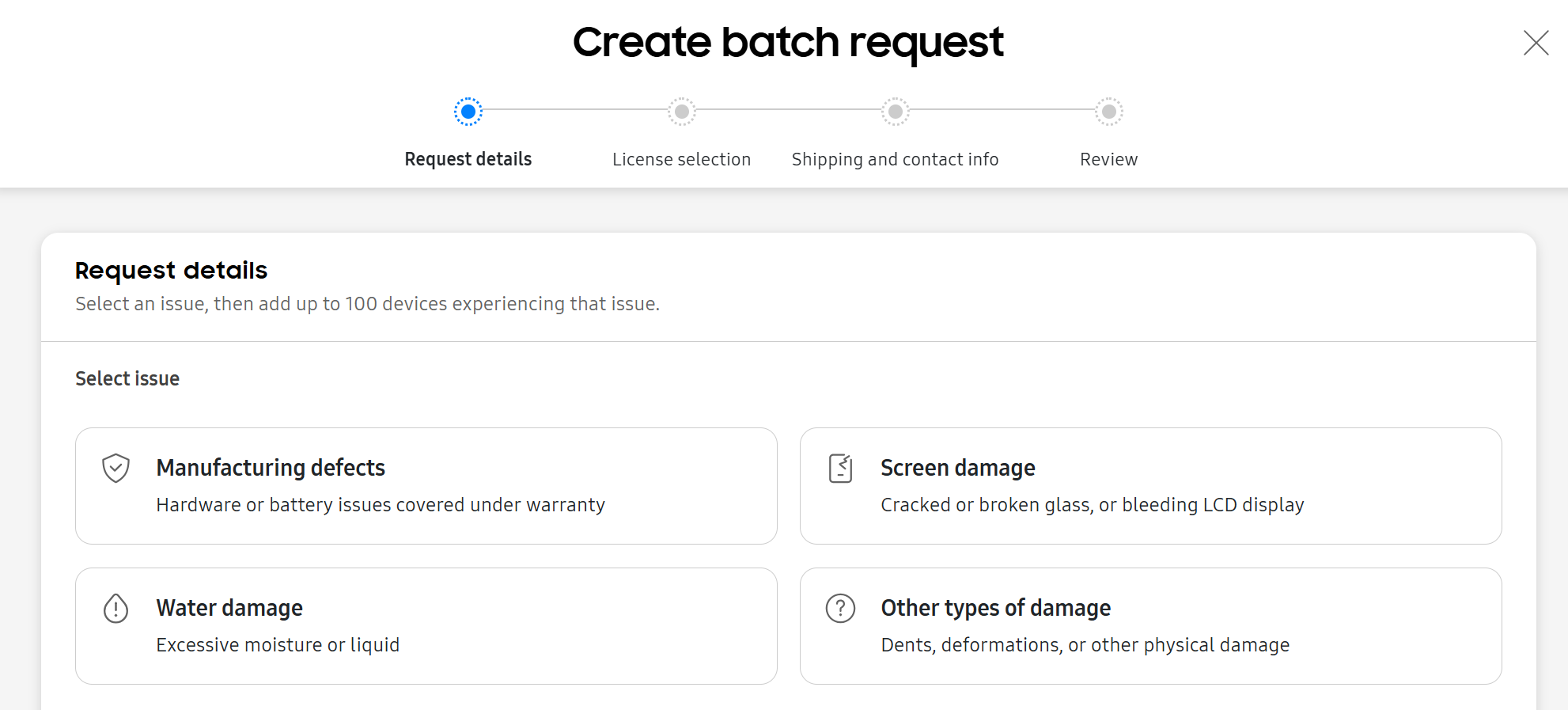Click the Other types of damage question icon

(840, 609)
